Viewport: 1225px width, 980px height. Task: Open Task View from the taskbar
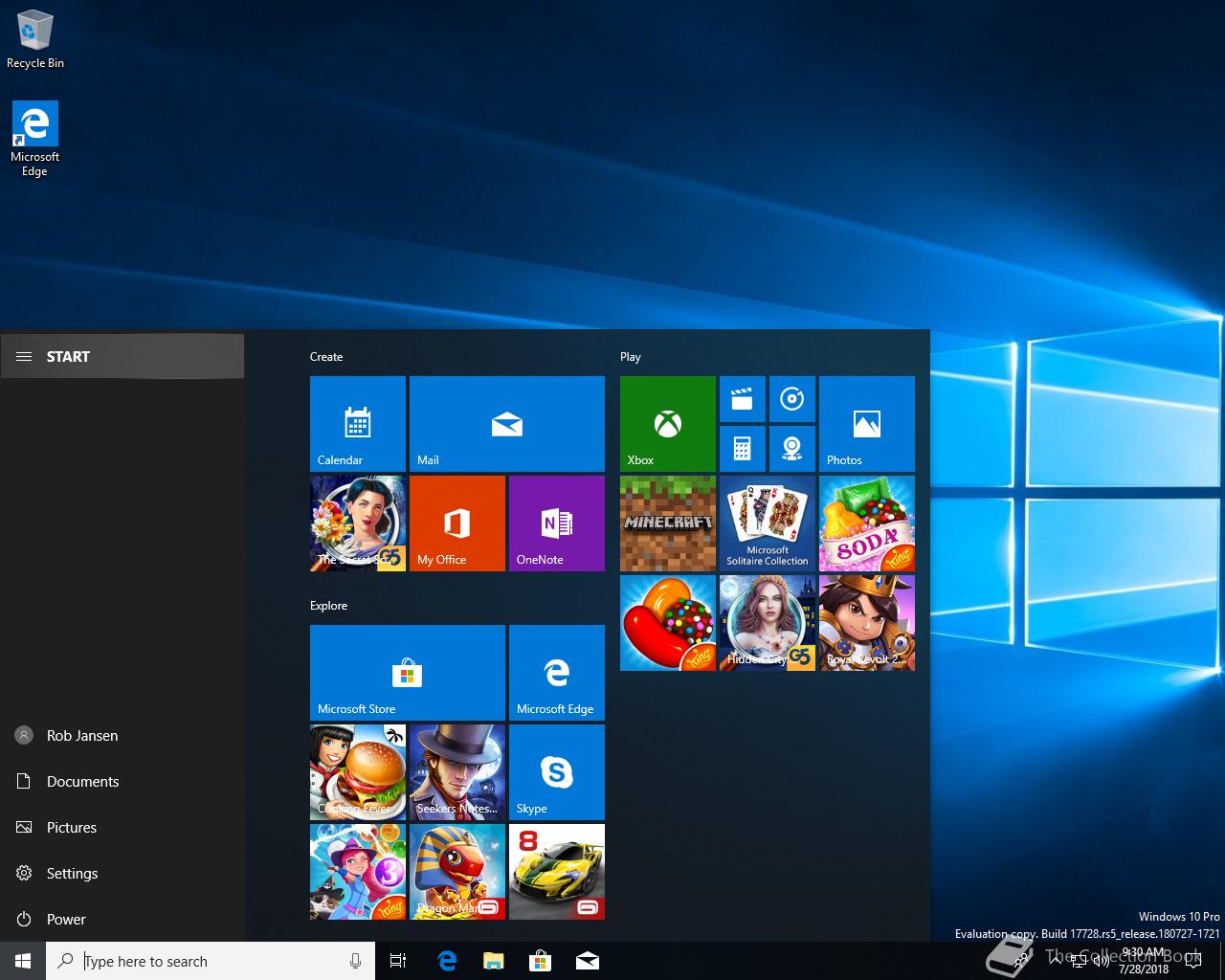(x=398, y=961)
